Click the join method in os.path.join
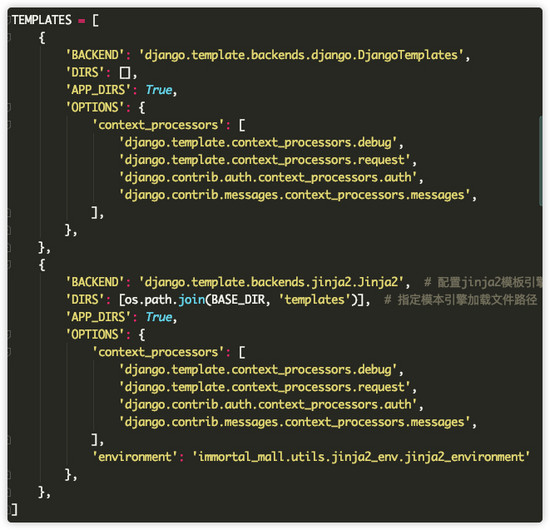The width and height of the screenshot is (550, 530). pos(192,300)
